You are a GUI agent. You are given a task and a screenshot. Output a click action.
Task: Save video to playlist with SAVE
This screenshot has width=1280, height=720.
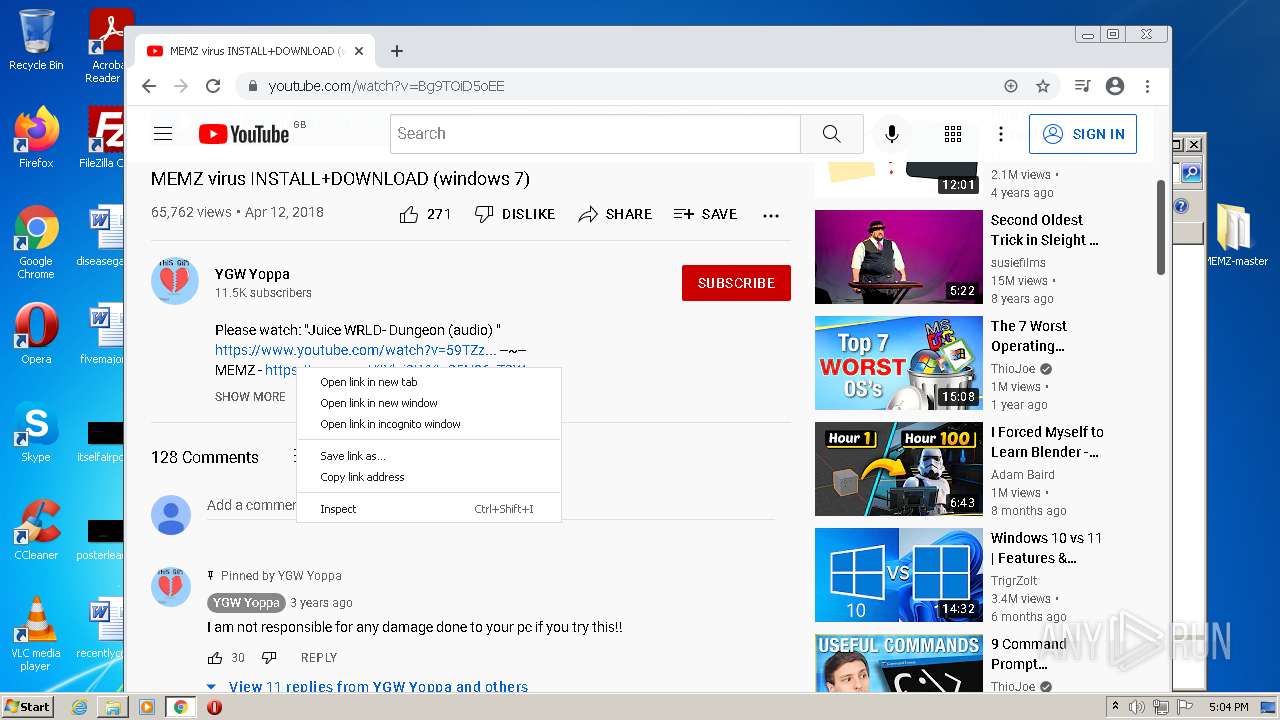pos(705,214)
